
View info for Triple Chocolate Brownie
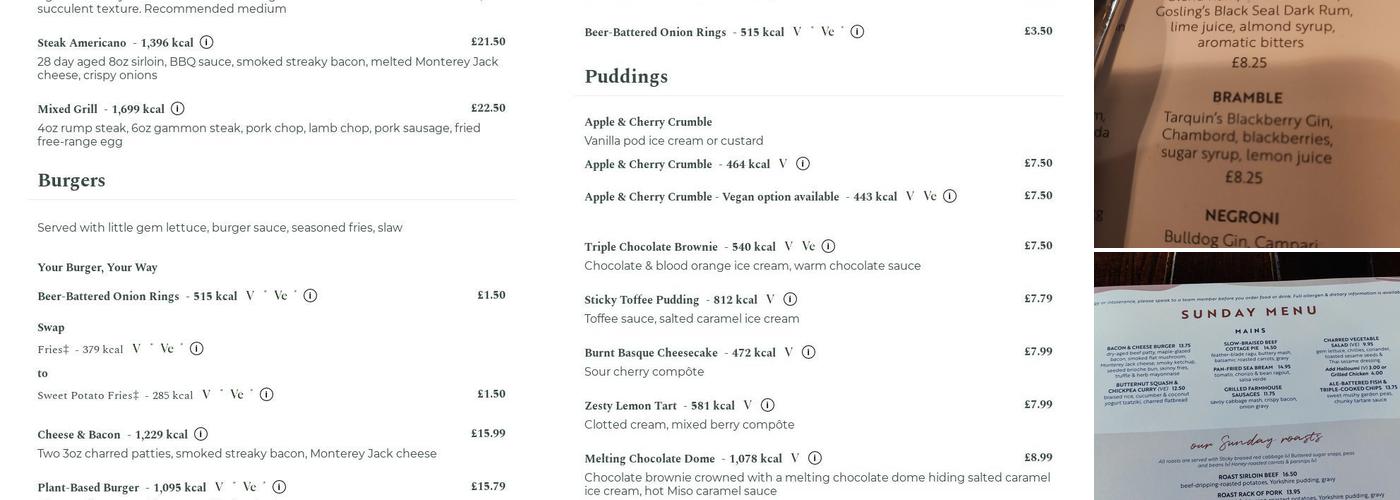point(828,246)
